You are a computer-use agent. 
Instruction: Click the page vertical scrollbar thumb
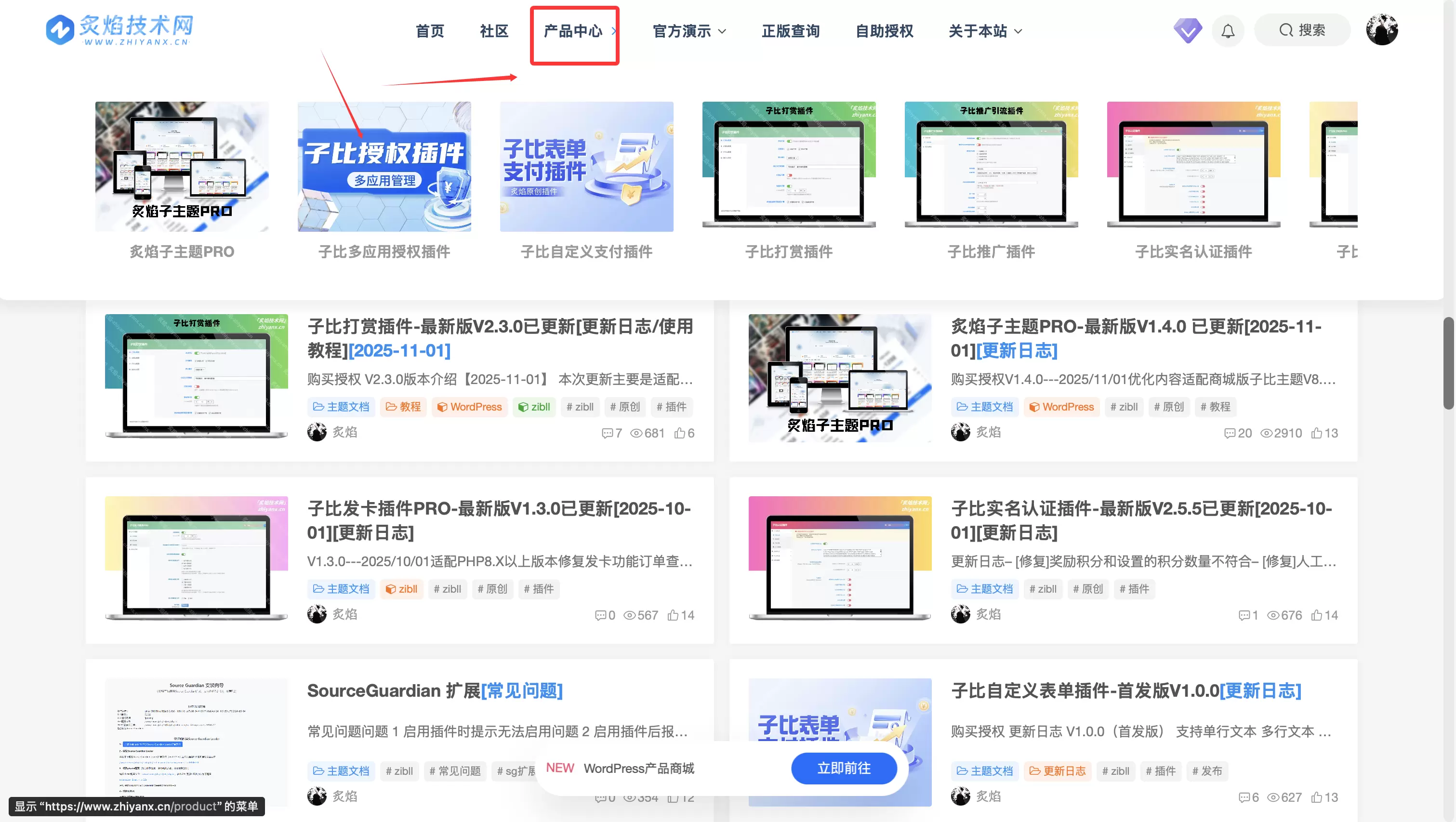point(1450,362)
